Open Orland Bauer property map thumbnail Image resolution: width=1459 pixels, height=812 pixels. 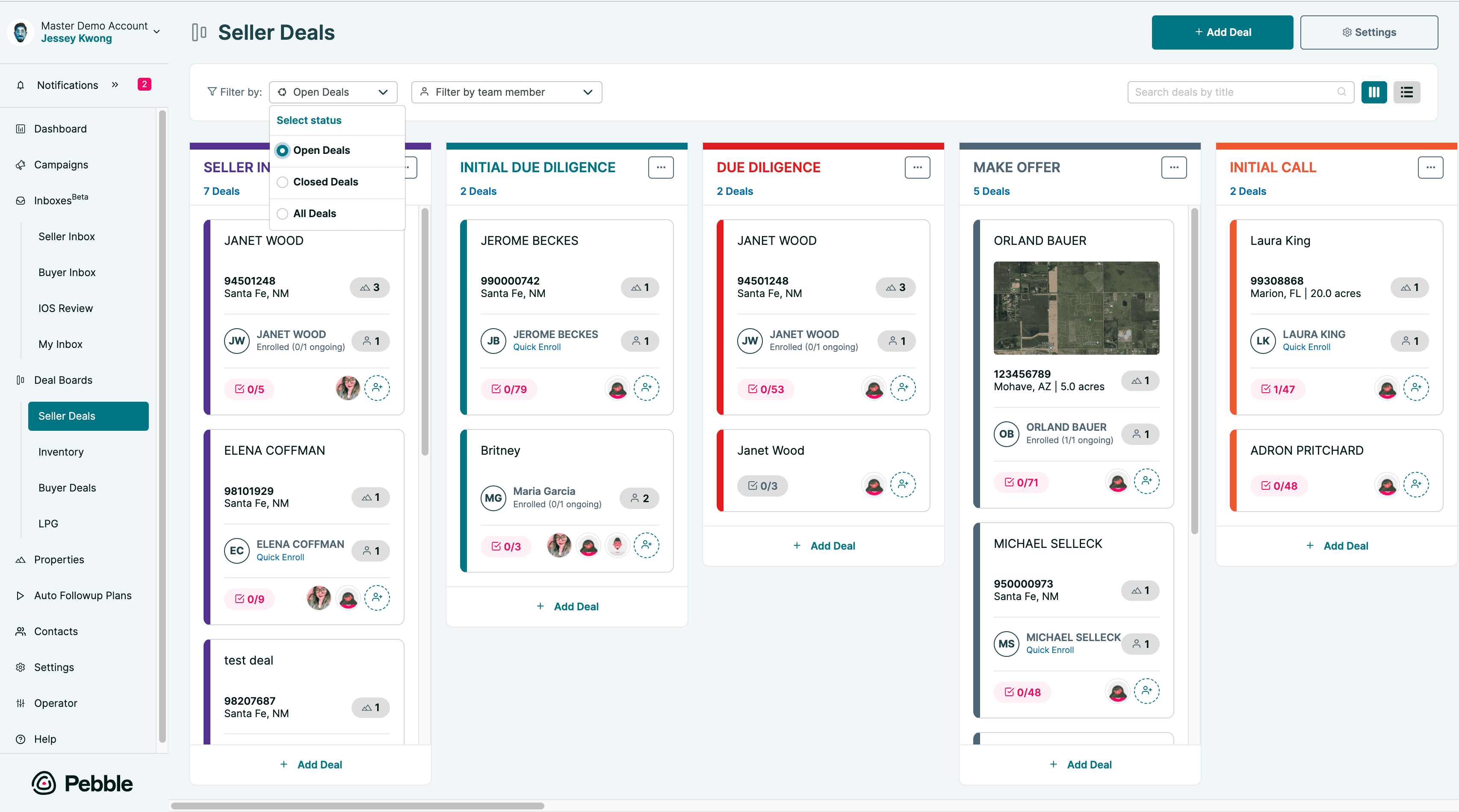point(1075,307)
